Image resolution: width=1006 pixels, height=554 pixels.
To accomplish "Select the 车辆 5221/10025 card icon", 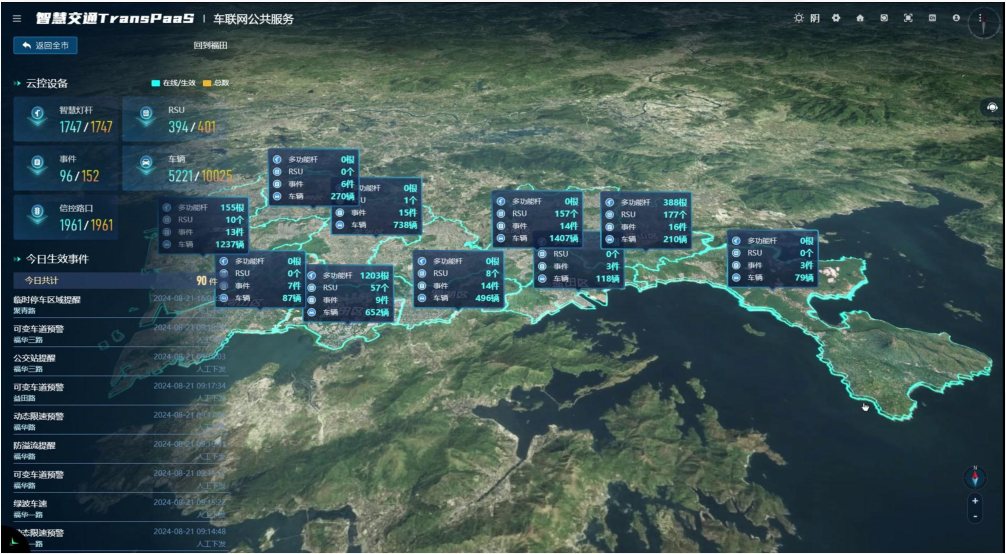I will 146,164.
